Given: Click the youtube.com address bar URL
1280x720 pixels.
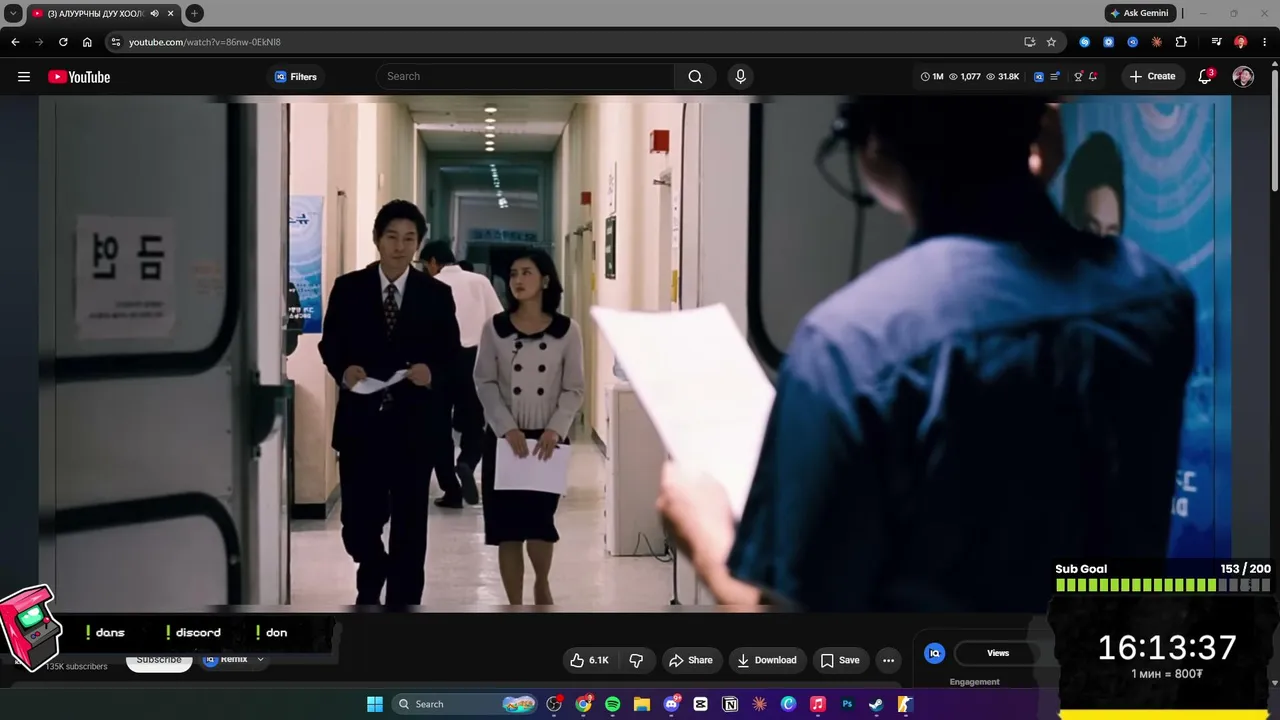Looking at the screenshot, I should (204, 42).
